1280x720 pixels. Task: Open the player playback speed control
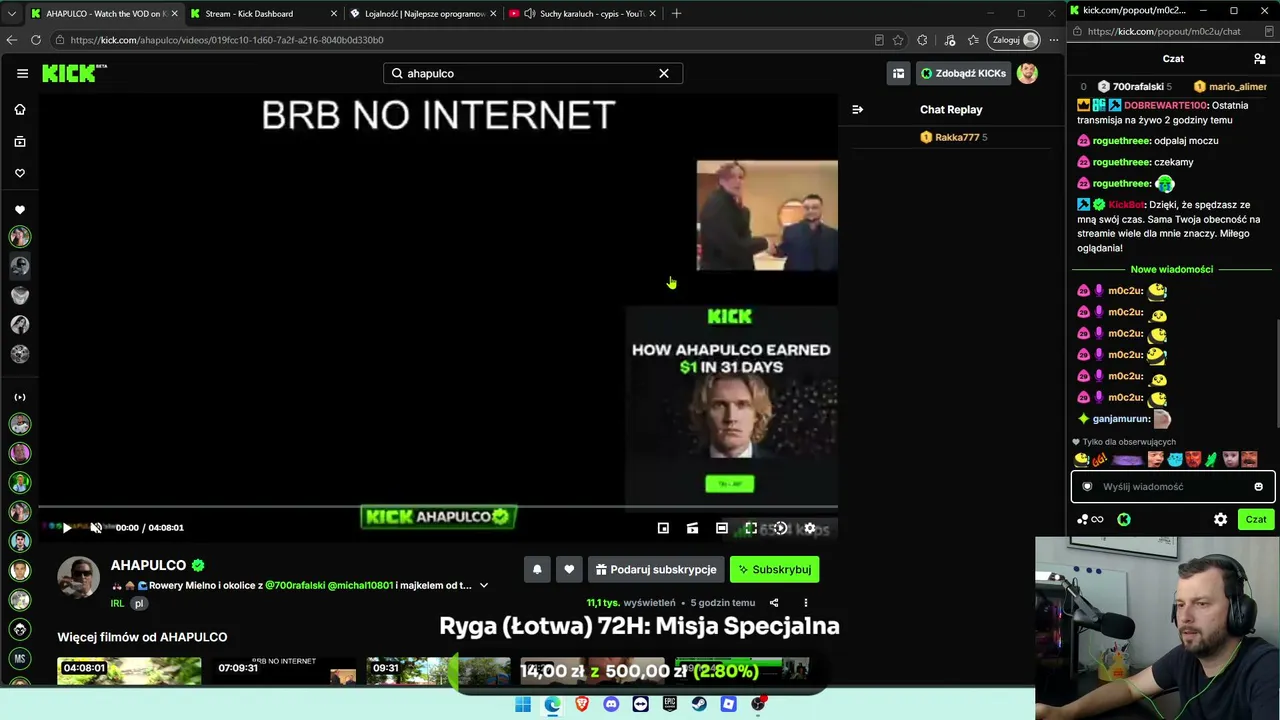click(x=781, y=528)
